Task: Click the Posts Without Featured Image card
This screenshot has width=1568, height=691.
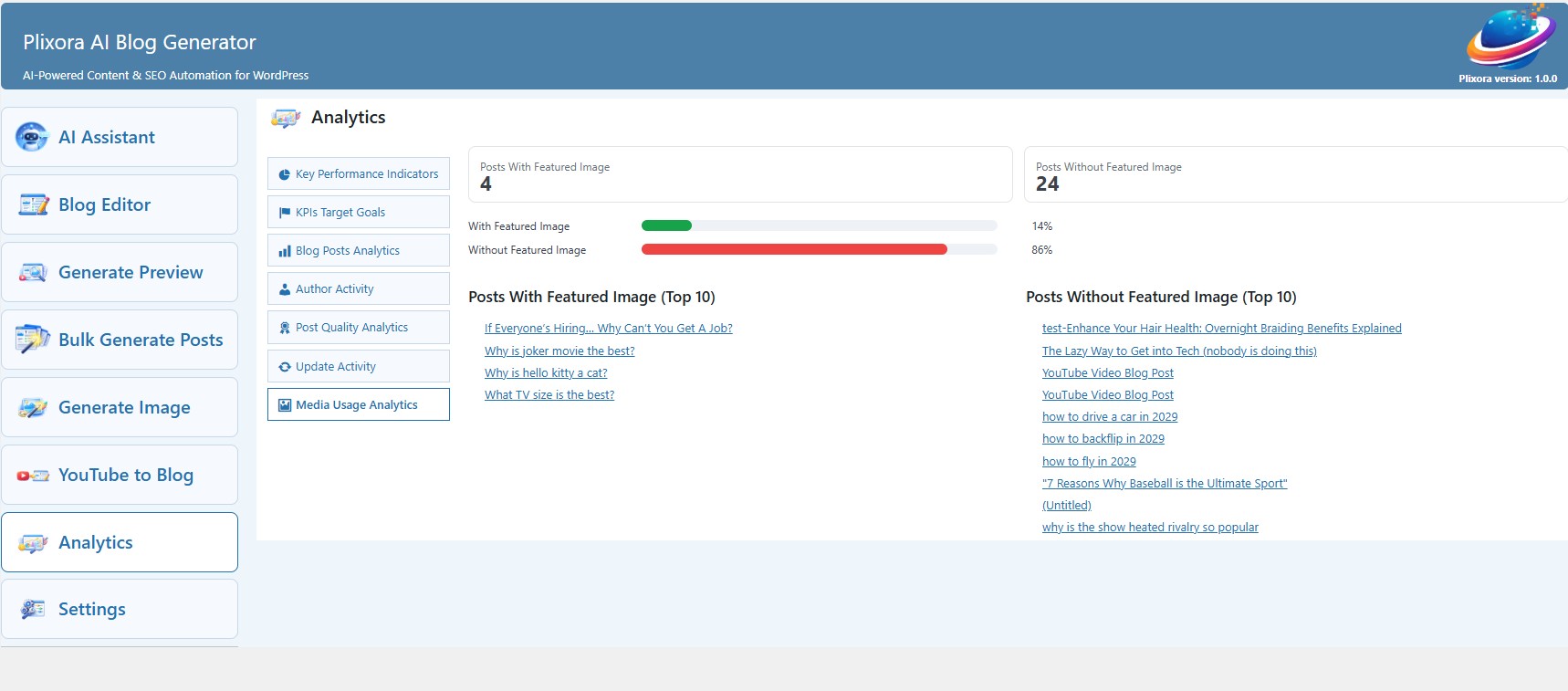Action: pos(1294,174)
